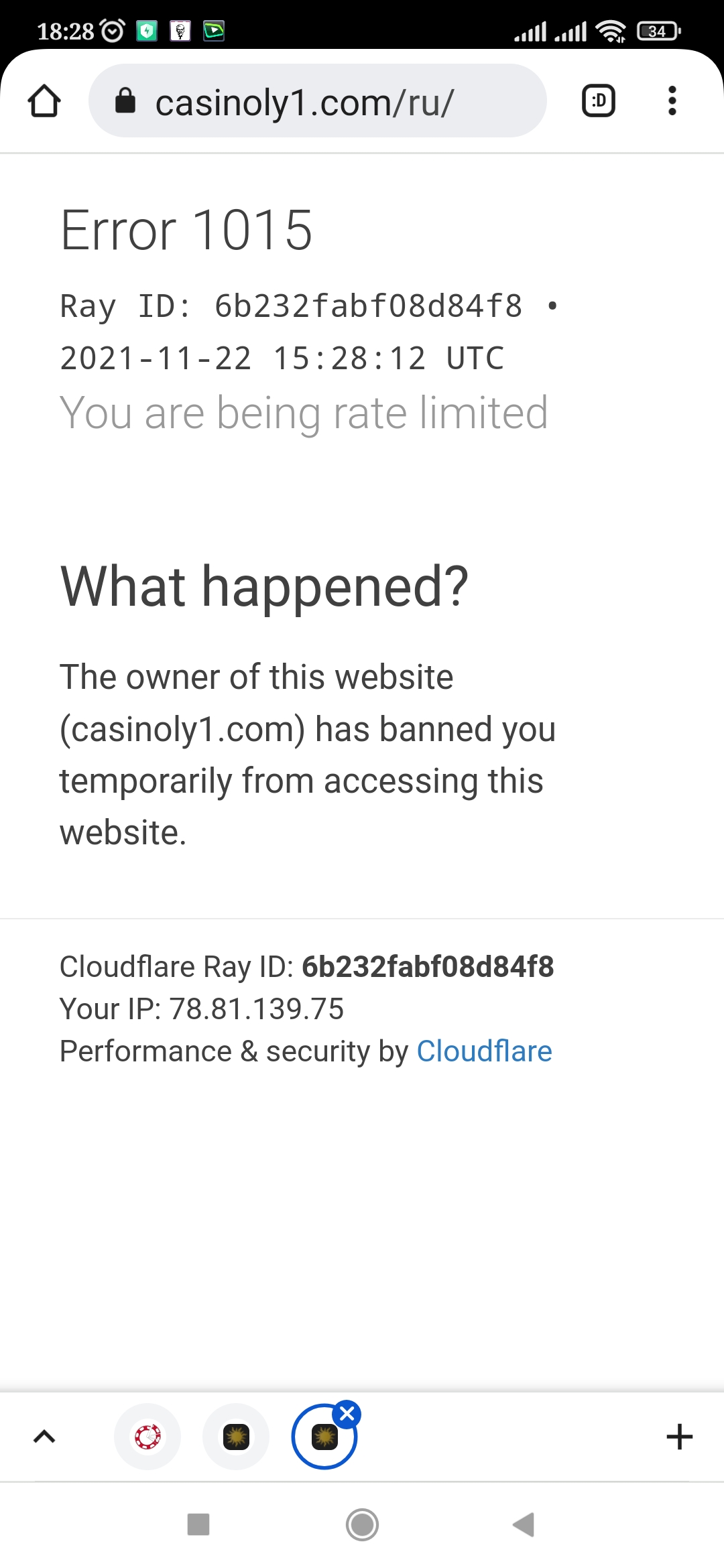The height and width of the screenshot is (1568, 724).
Task: Tap the Android recent apps square button
Action: 198,1524
